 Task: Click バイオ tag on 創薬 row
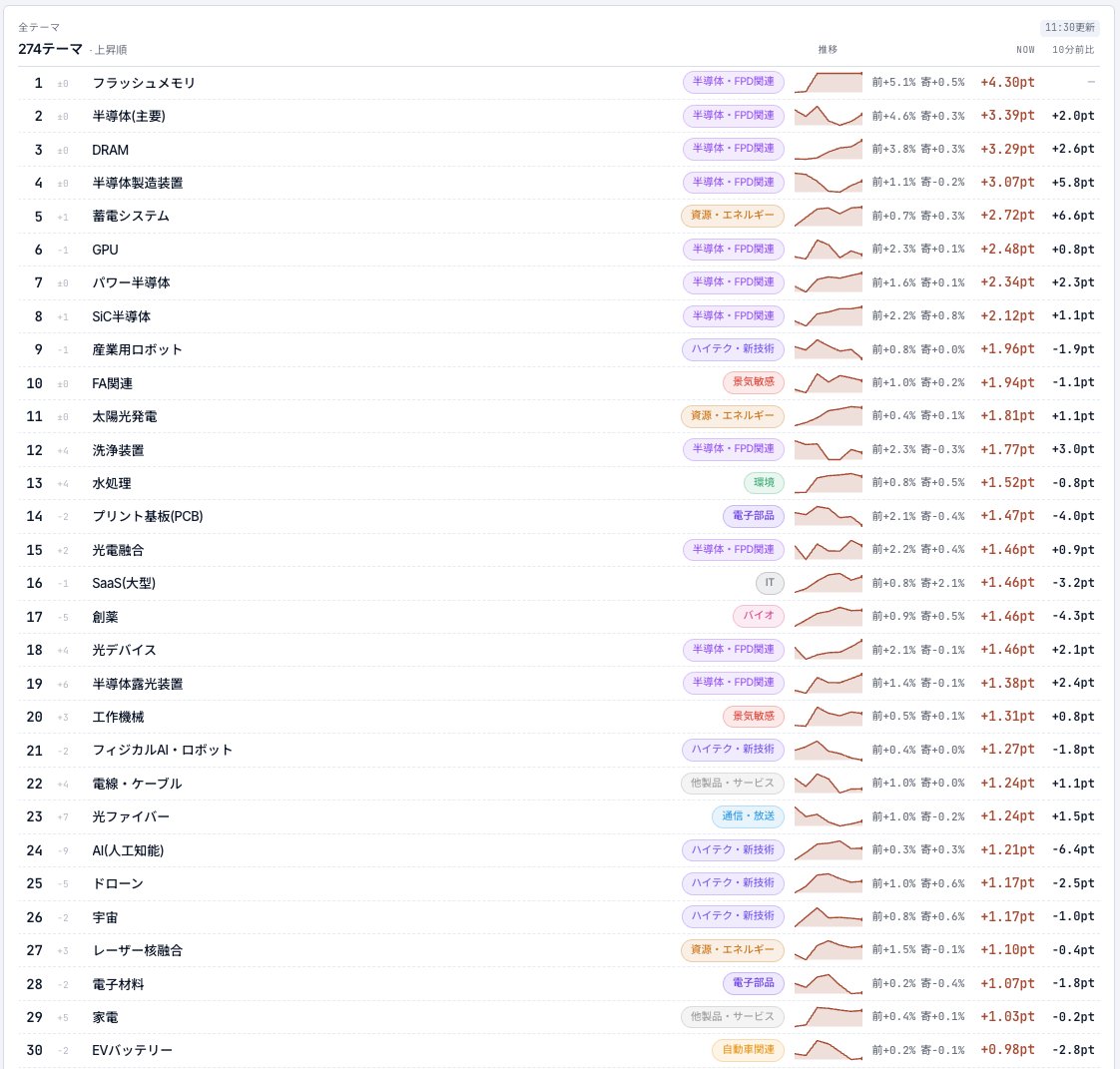click(x=759, y=616)
